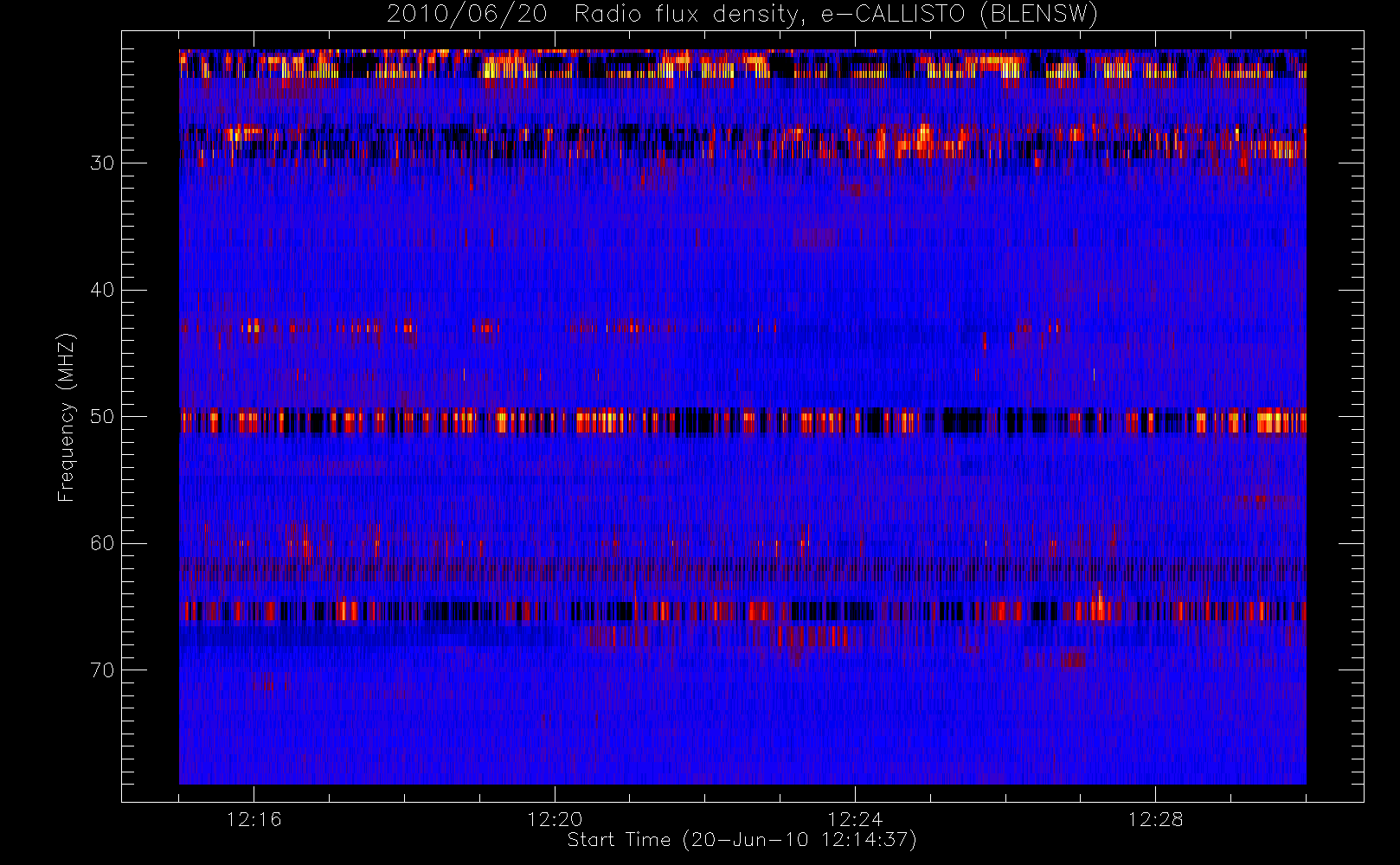Click the 12:16 time tick label
Viewport: 1400px width, 865px height.
click(254, 819)
